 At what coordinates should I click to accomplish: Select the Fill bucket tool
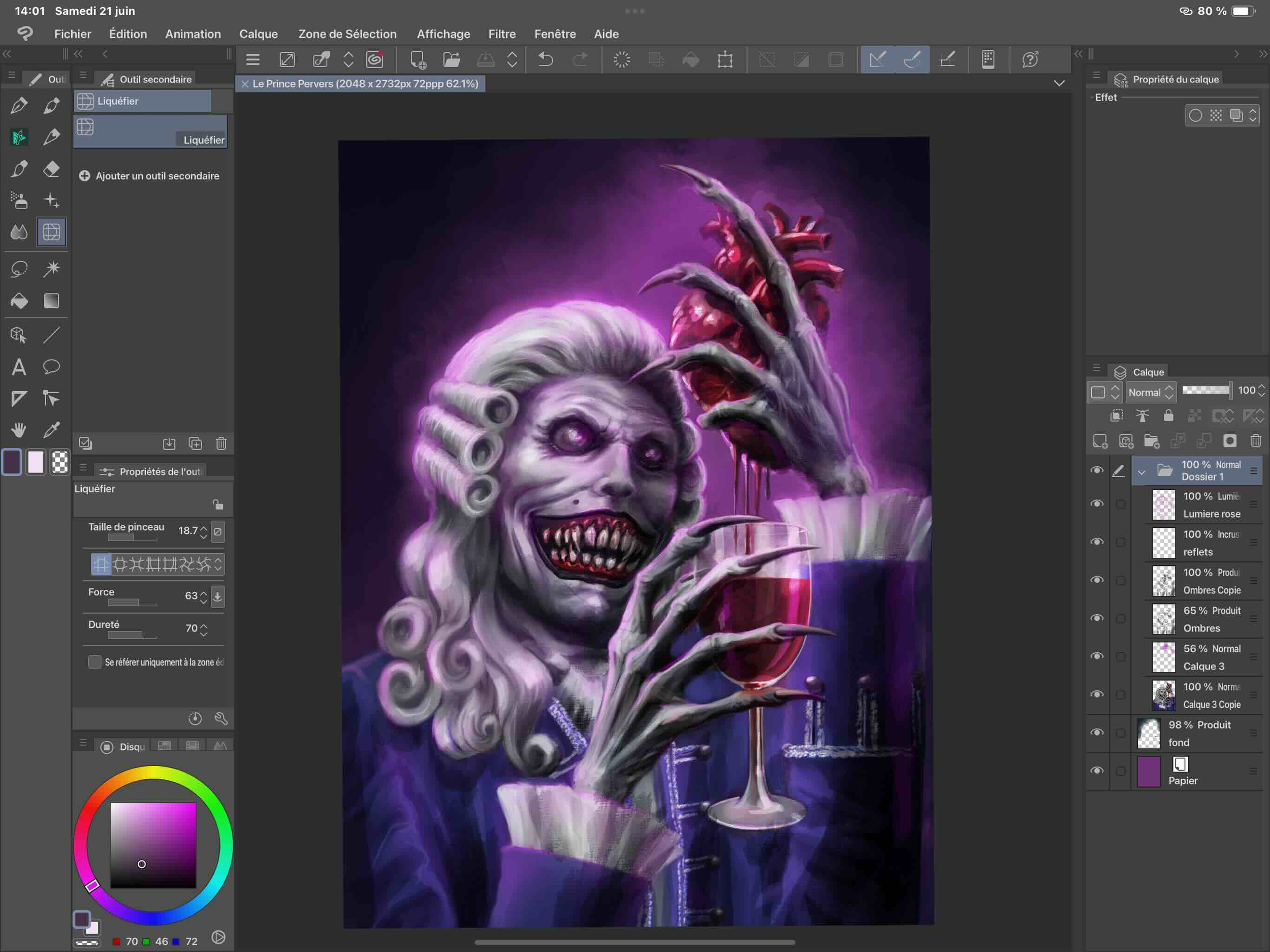(x=19, y=301)
